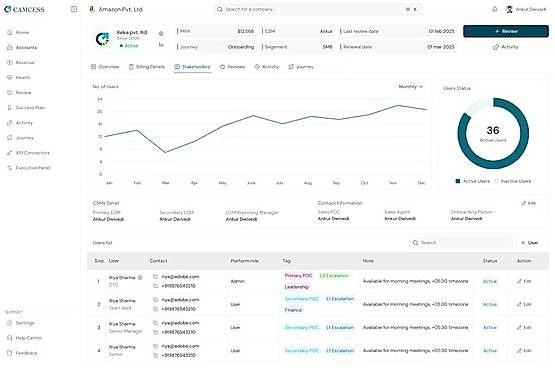Click the Users list Search field
The image size is (555, 368).
pyautogui.click(x=461, y=243)
